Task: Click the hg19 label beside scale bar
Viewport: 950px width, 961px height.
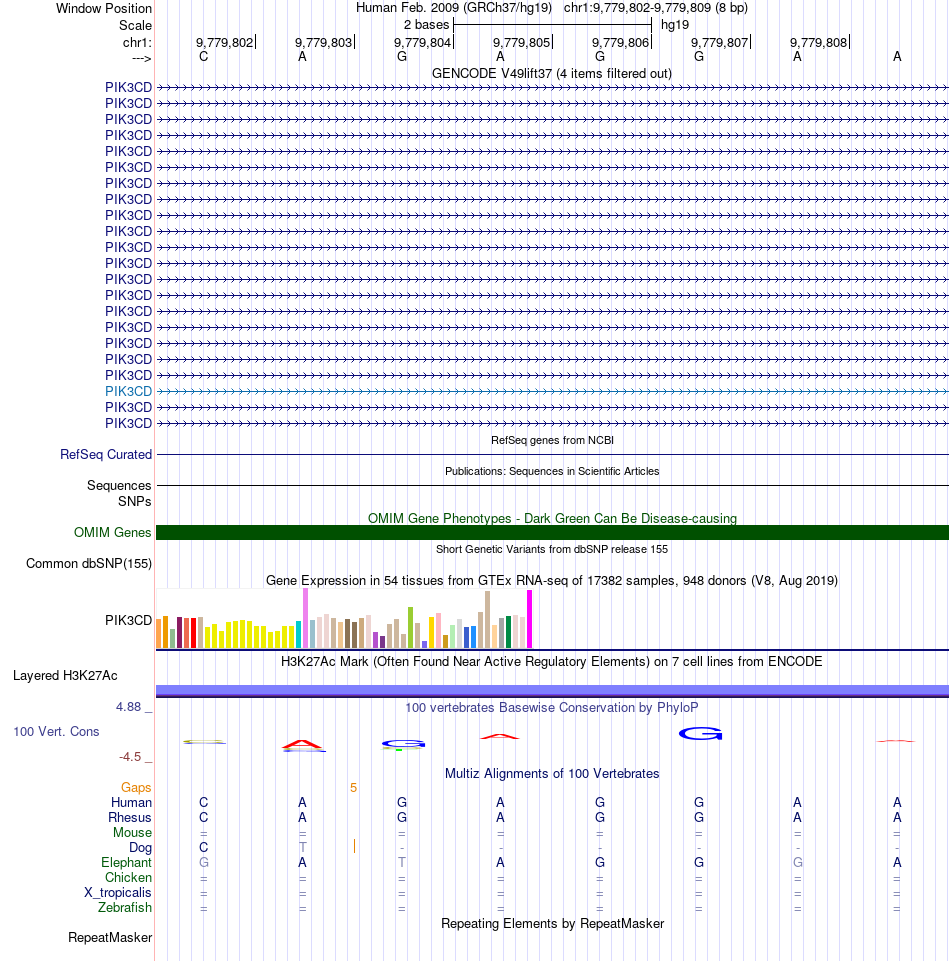Action: [675, 25]
